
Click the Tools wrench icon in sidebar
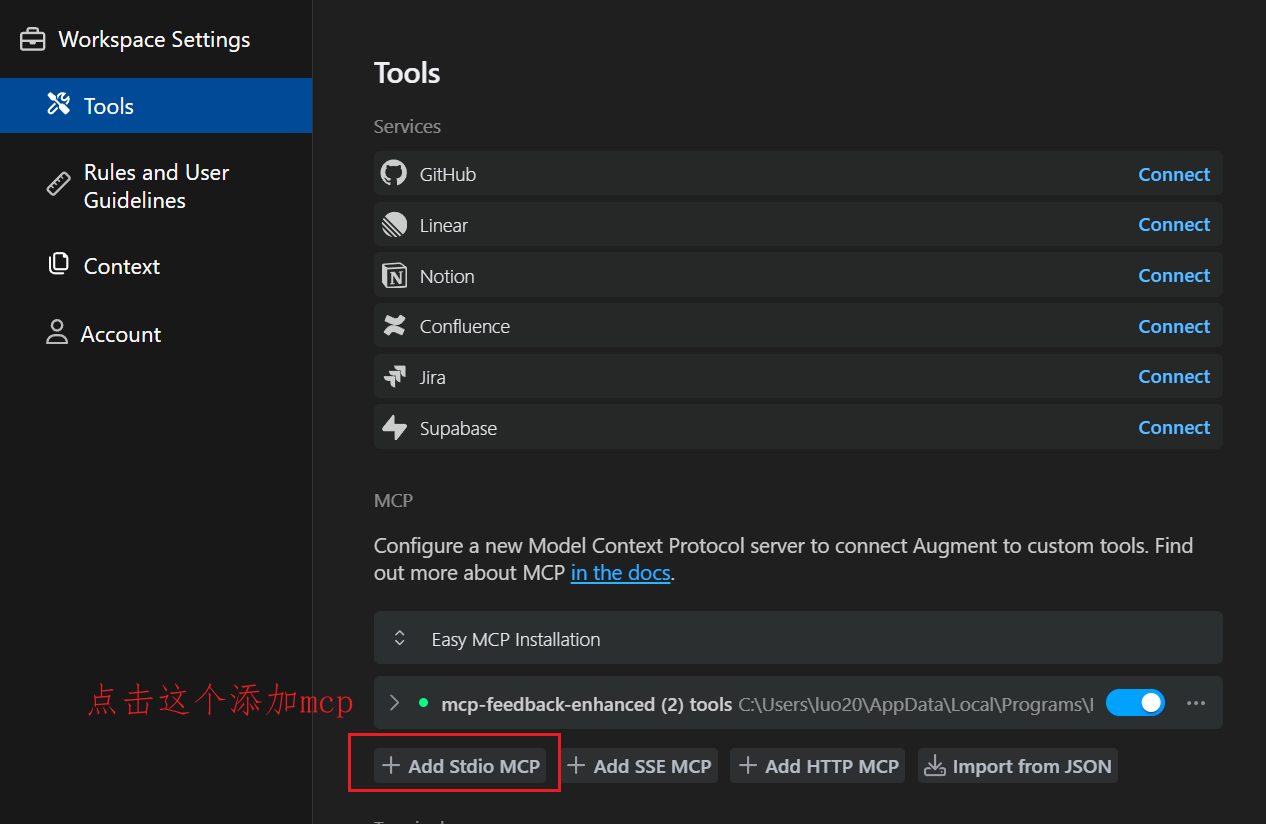(x=59, y=104)
